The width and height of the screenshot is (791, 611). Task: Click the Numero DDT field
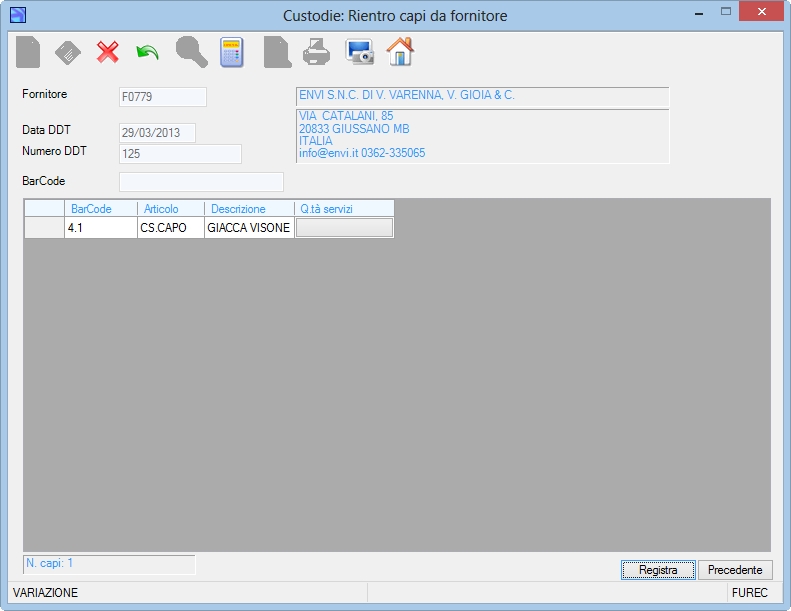coord(180,154)
